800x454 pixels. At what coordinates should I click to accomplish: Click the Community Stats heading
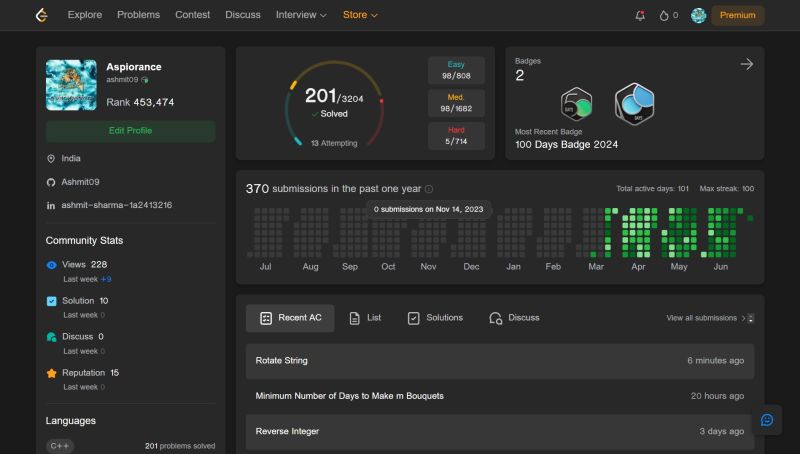tap(84, 241)
